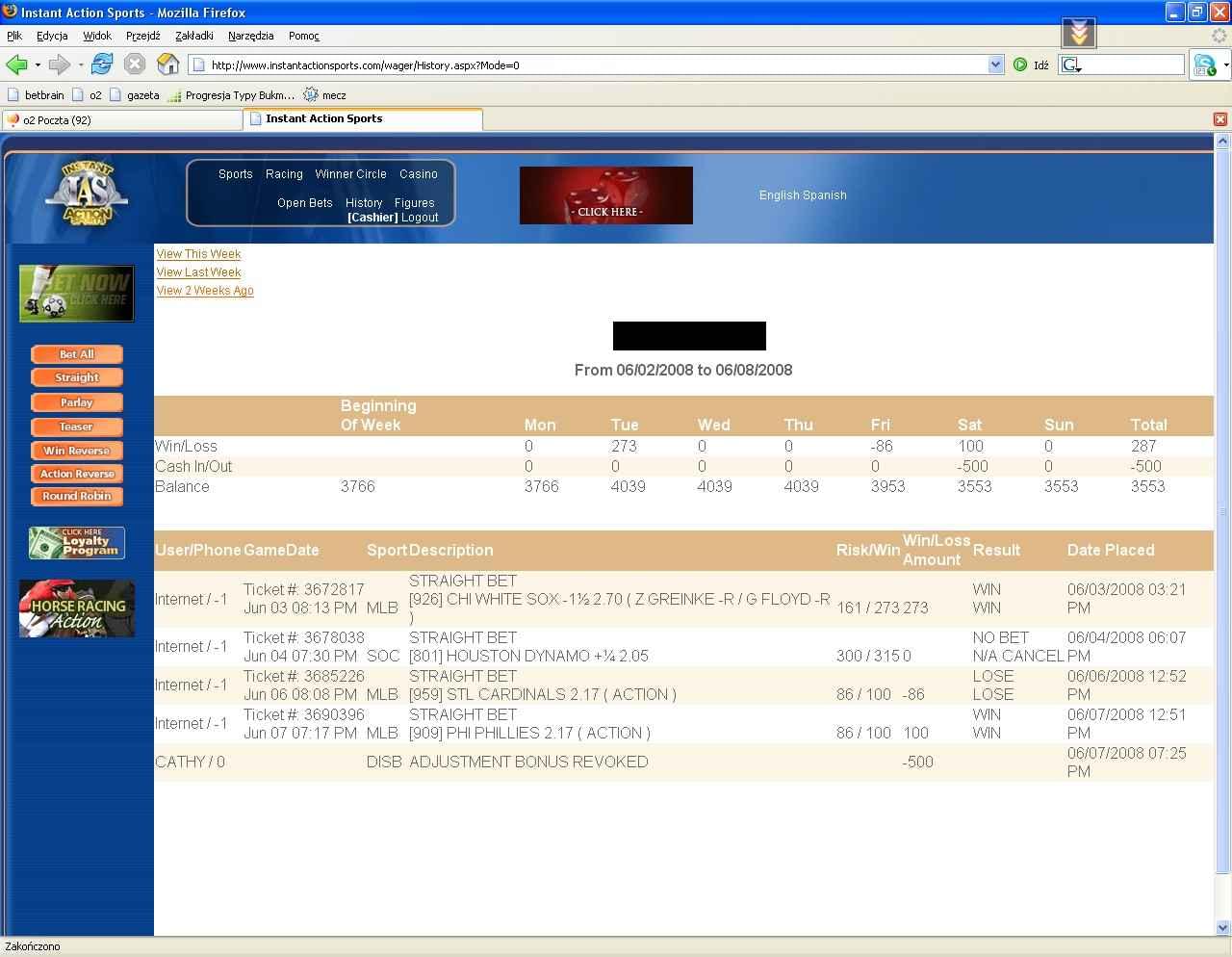This screenshot has height=957, width=1232.
Task: Open the Zakładki menu
Action: (x=194, y=36)
